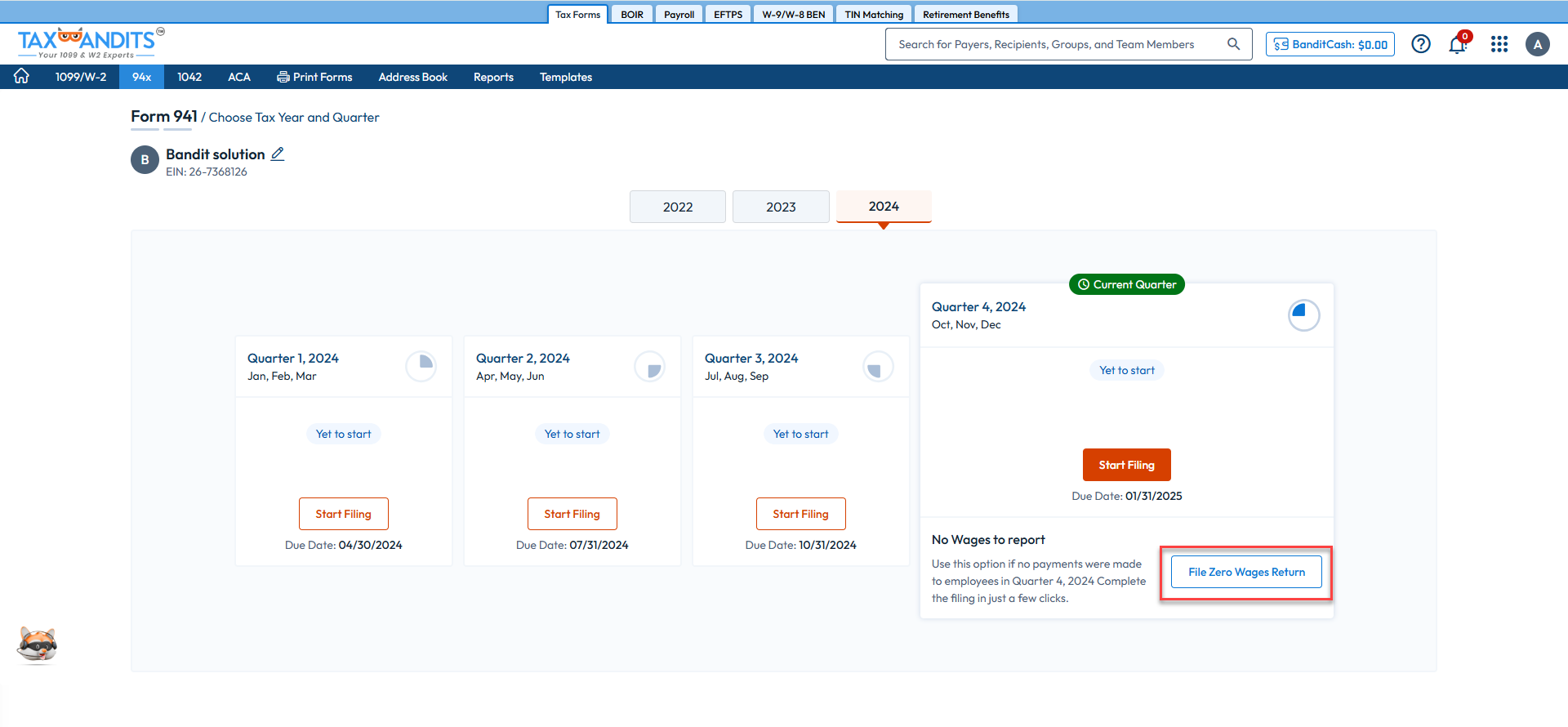This screenshot has height=727, width=1568.
Task: Start Filing for Quarter 4, 2024
Action: point(1127,465)
